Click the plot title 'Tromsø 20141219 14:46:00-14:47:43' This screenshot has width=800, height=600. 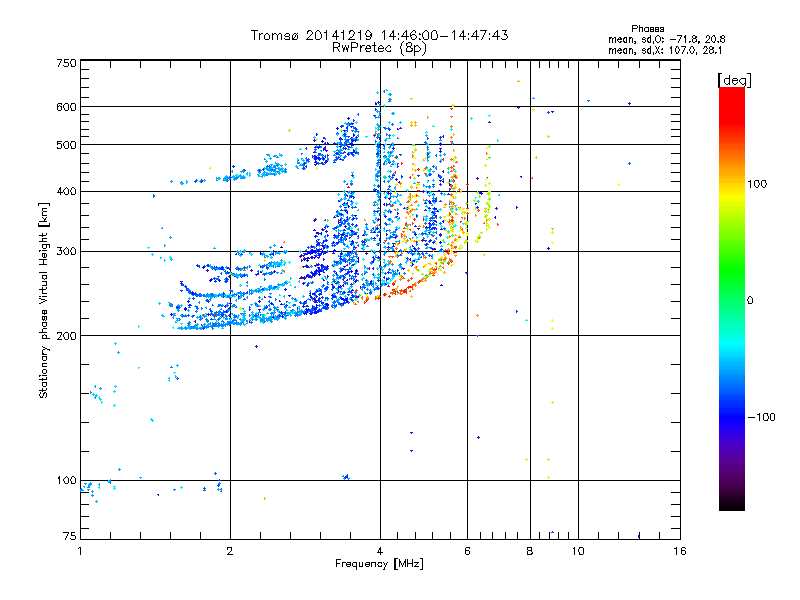click(x=379, y=35)
